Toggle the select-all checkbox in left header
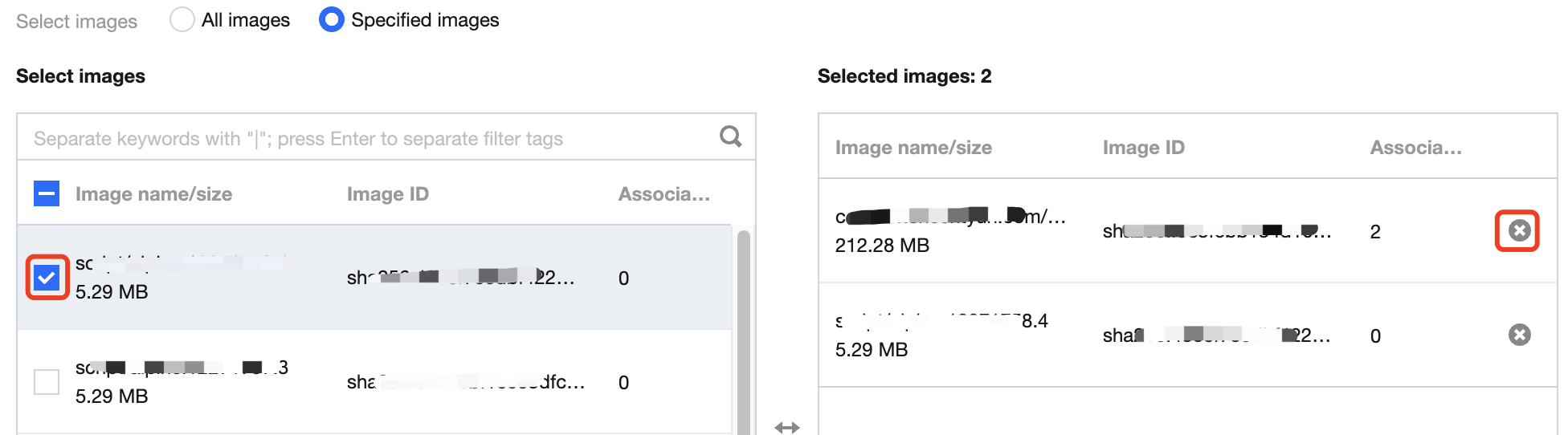This screenshot has height=435, width=1568. click(x=47, y=193)
